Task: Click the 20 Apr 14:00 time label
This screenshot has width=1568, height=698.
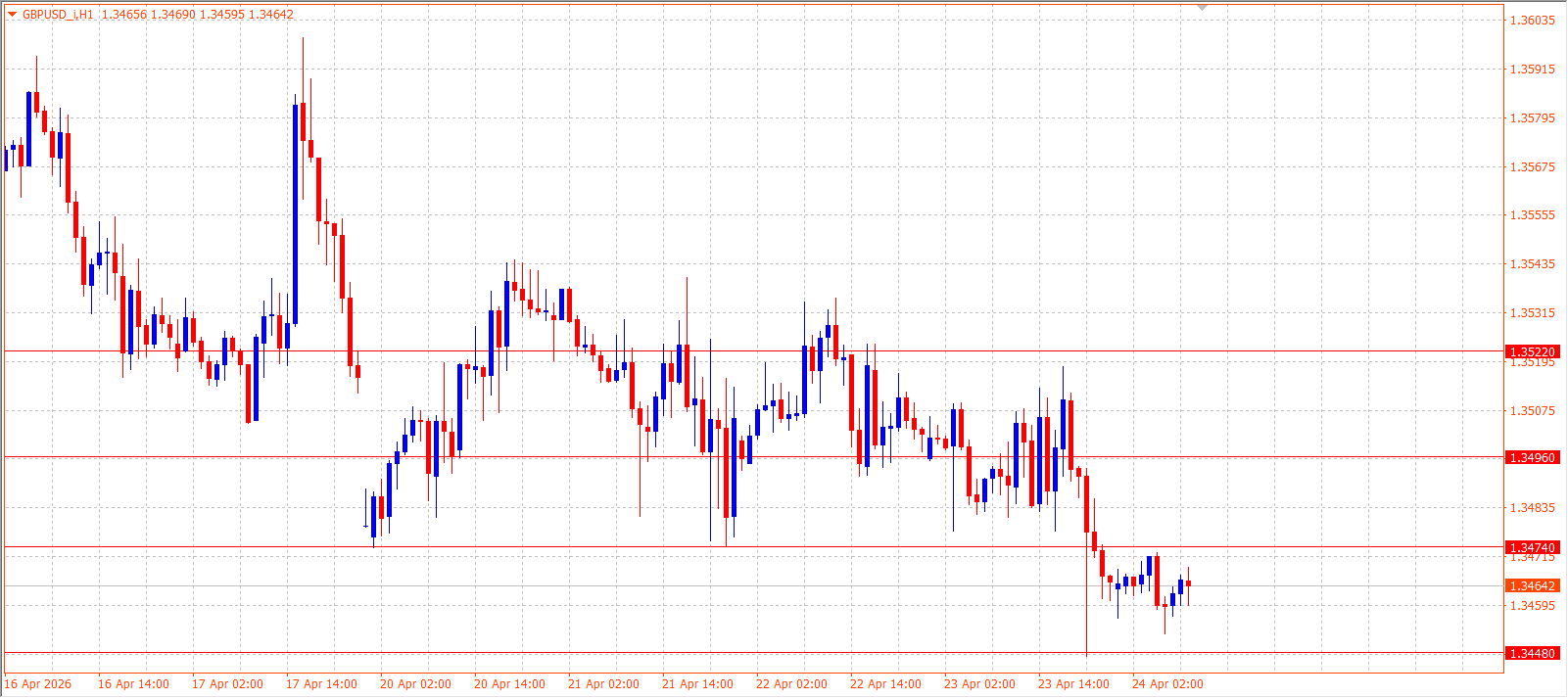Action: coord(509,684)
